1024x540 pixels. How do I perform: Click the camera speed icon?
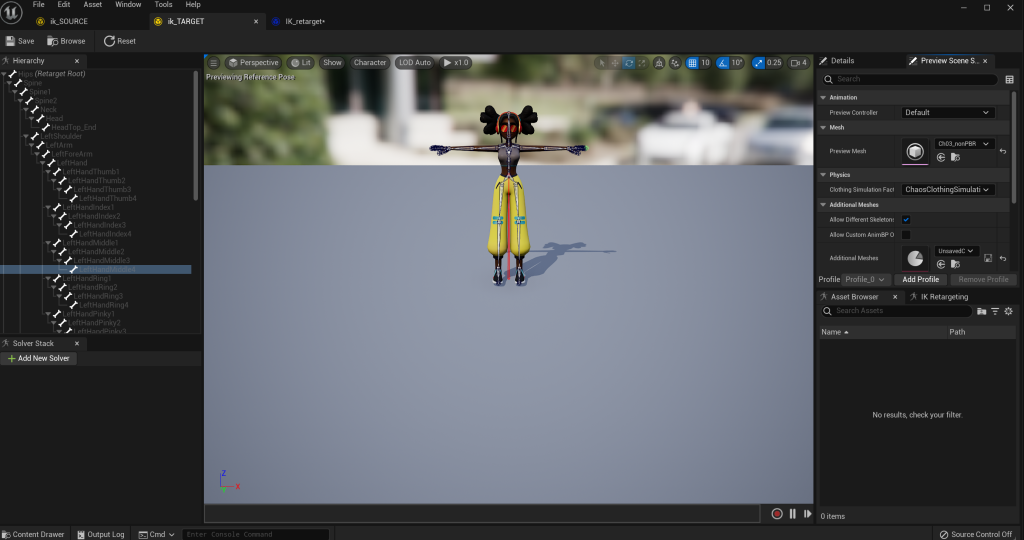tap(799, 63)
